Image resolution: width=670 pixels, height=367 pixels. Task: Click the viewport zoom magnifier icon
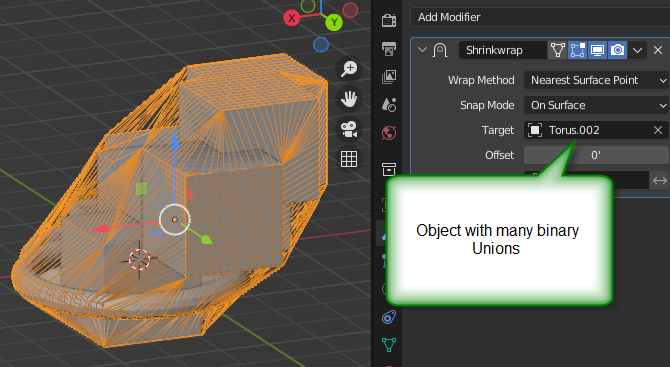pos(349,69)
